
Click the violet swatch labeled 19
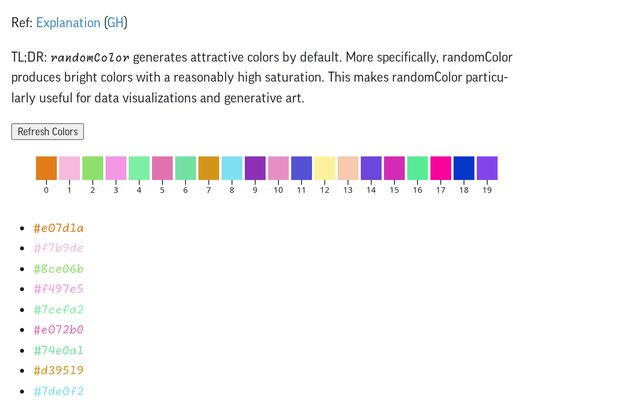[487, 168]
